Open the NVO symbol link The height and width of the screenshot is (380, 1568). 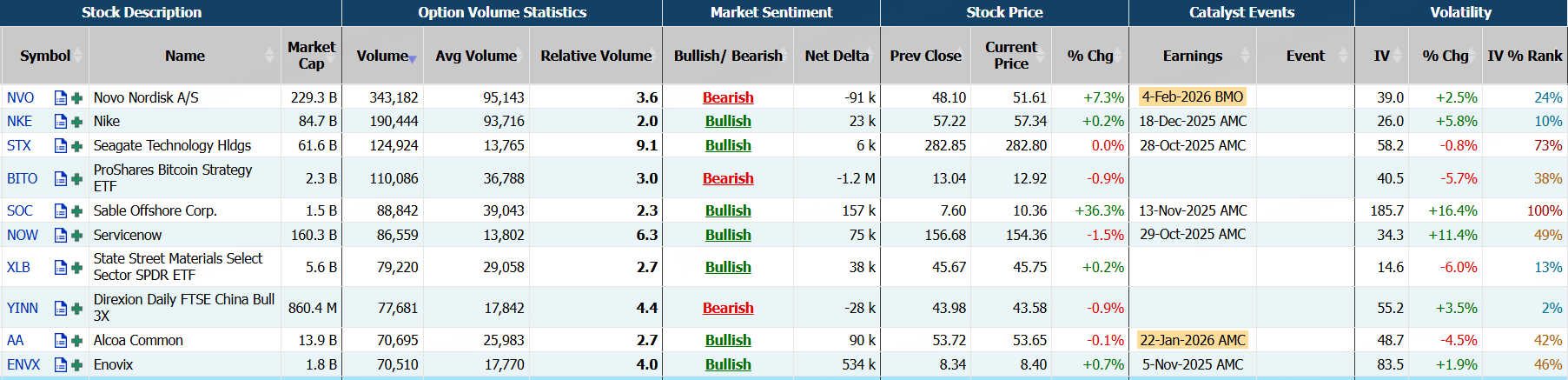coord(21,98)
